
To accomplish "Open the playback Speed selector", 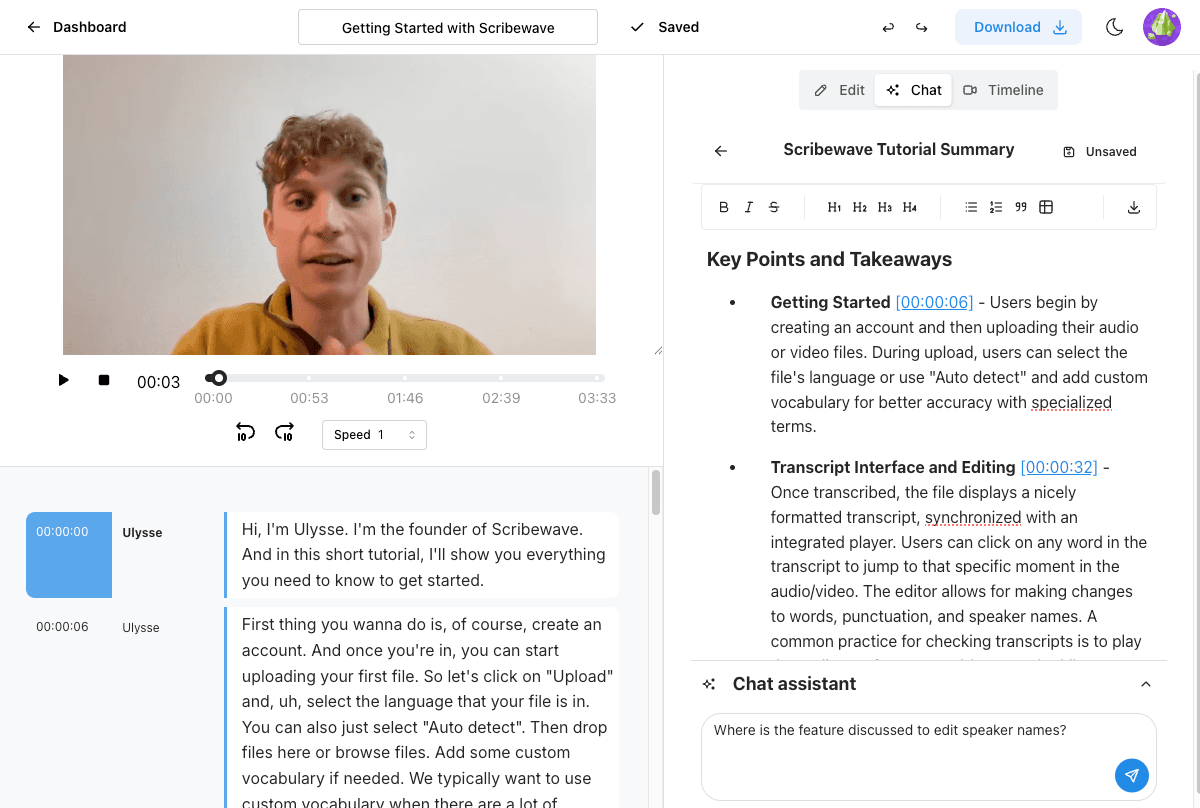I will pyautogui.click(x=374, y=435).
